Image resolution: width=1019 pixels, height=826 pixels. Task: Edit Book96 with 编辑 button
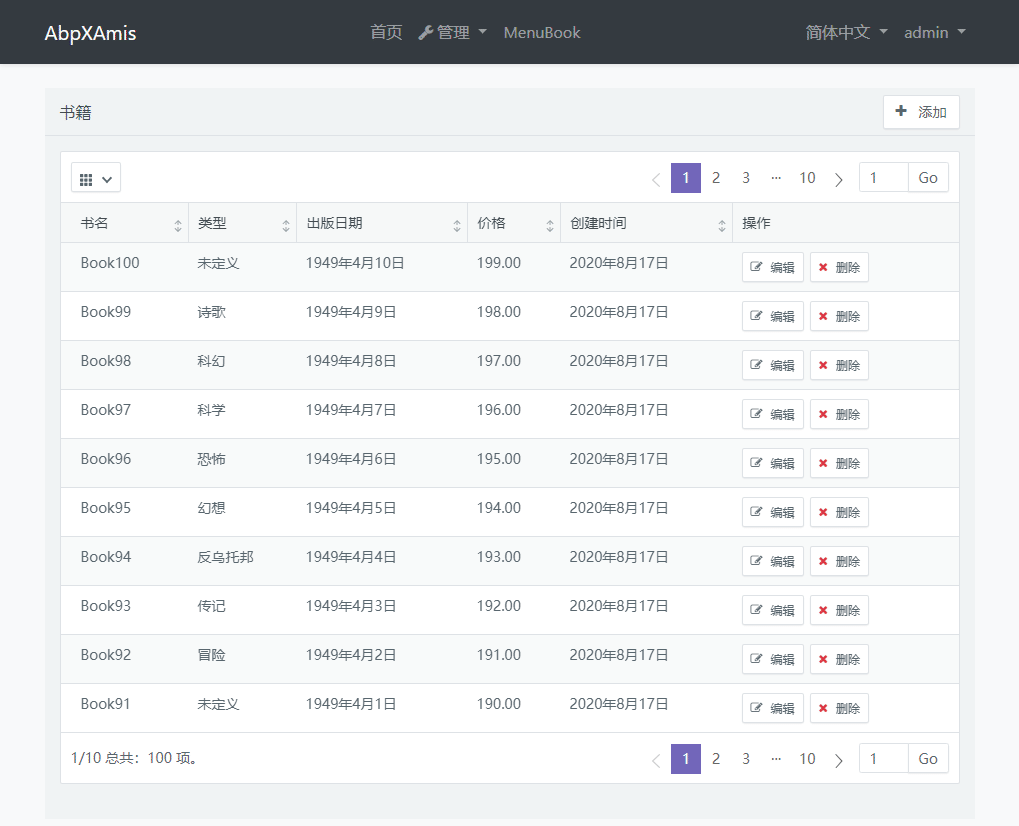[x=773, y=463]
